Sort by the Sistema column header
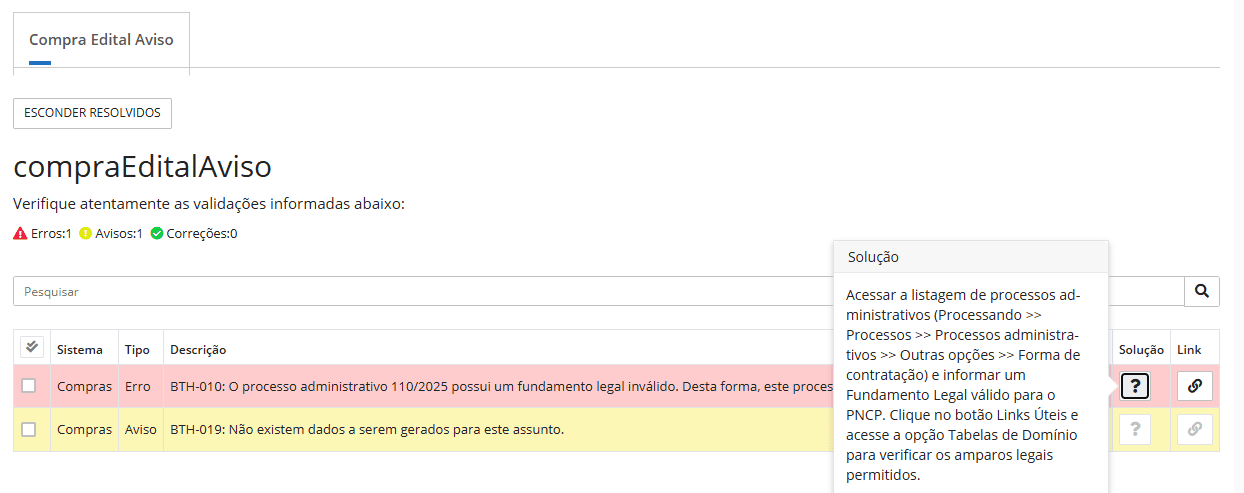This screenshot has width=1244, height=493. pos(80,350)
